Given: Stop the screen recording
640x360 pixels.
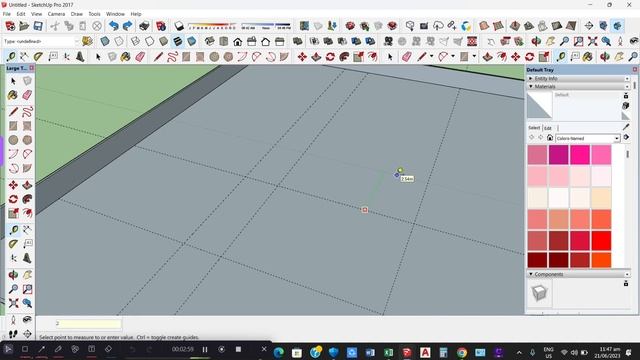Looking at the screenshot, I should coord(238,349).
